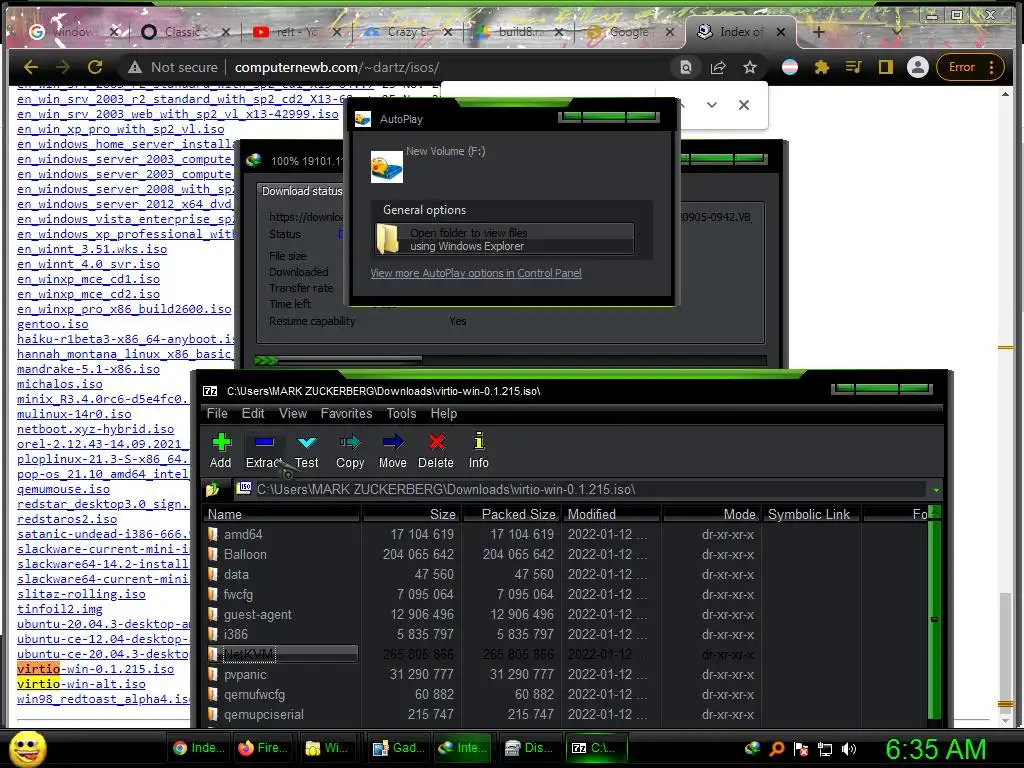Open en_winnt_4.0_svr.iso link

[x=88, y=264]
